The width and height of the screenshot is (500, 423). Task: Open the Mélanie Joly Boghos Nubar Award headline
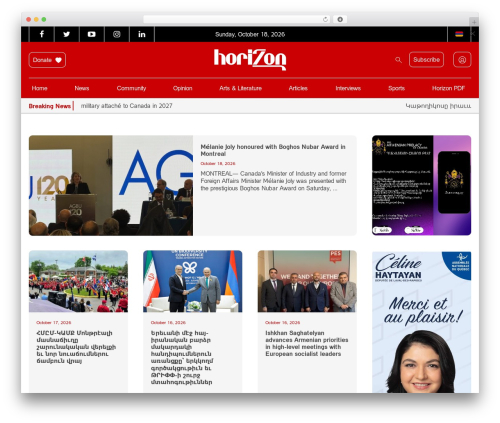[x=273, y=150]
